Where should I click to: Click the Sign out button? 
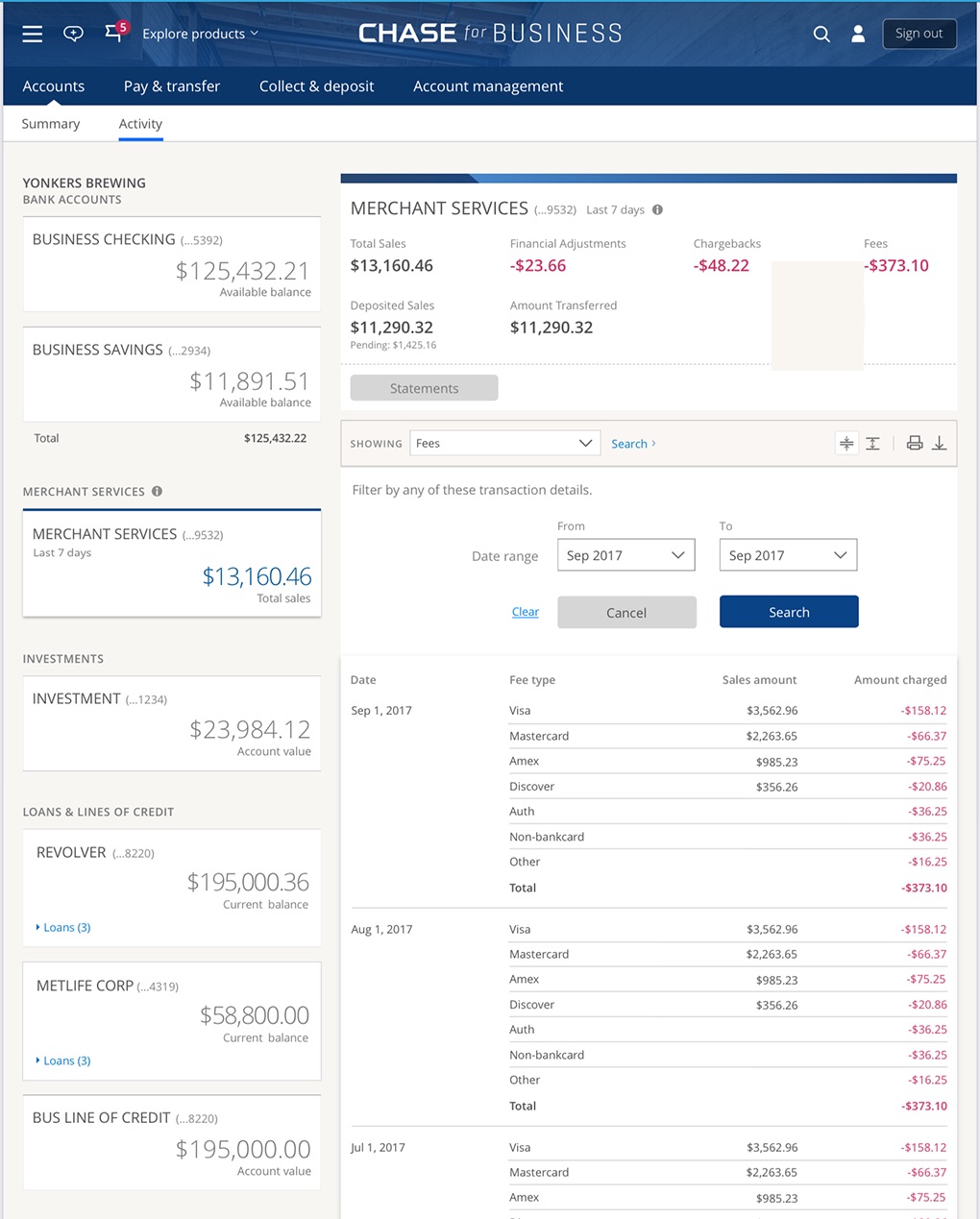(x=919, y=34)
